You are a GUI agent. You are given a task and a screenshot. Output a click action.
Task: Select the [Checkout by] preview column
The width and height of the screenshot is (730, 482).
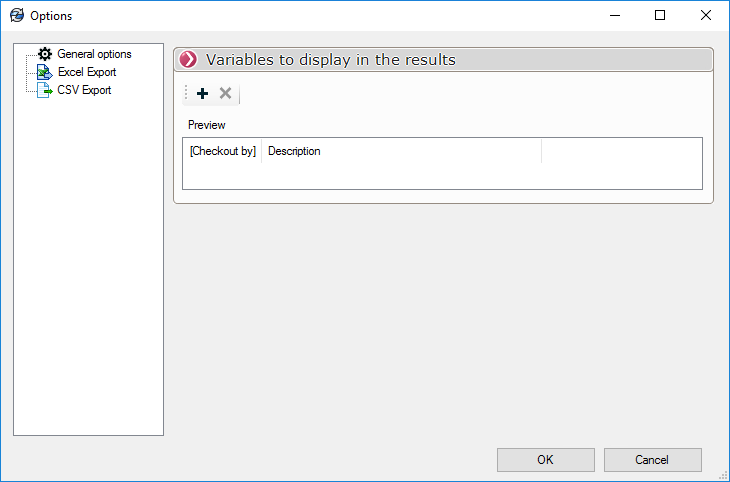click(222, 151)
